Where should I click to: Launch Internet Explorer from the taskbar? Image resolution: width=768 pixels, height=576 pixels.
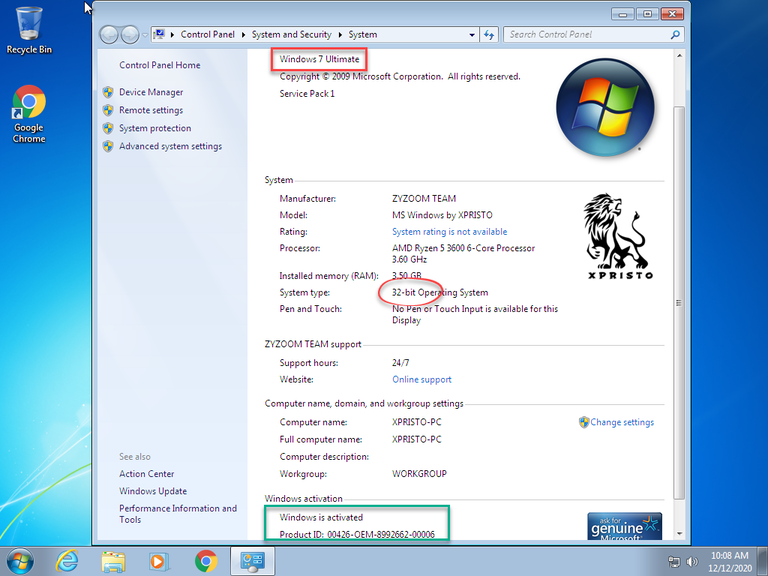pos(67,561)
